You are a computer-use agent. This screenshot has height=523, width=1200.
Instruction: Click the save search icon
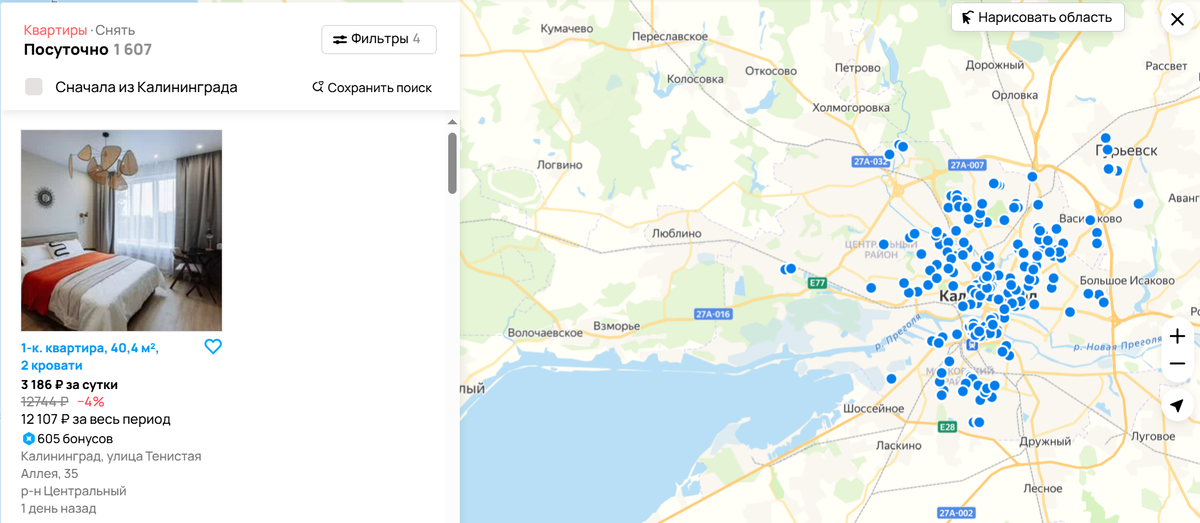[318, 87]
